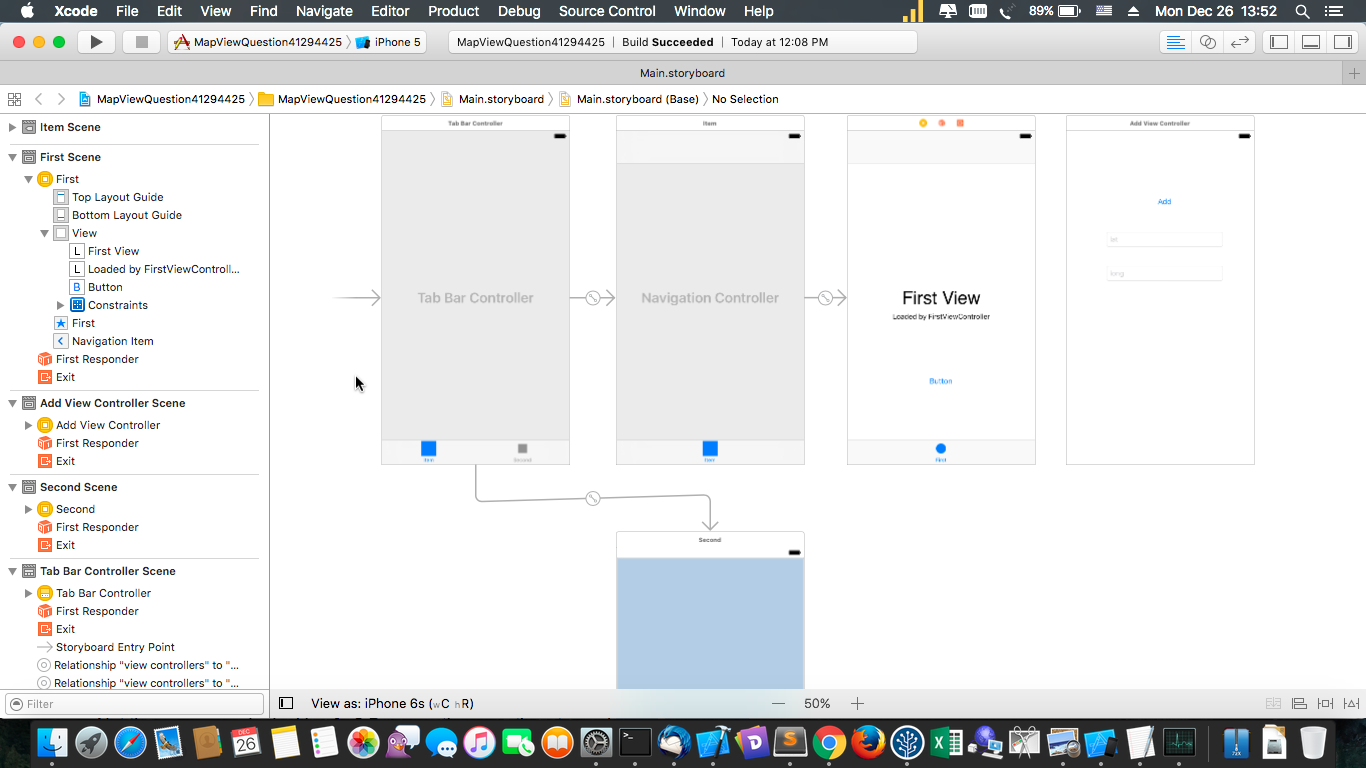Click the orange Exit icon above First View scene
The height and width of the screenshot is (768, 1366).
click(x=960, y=123)
